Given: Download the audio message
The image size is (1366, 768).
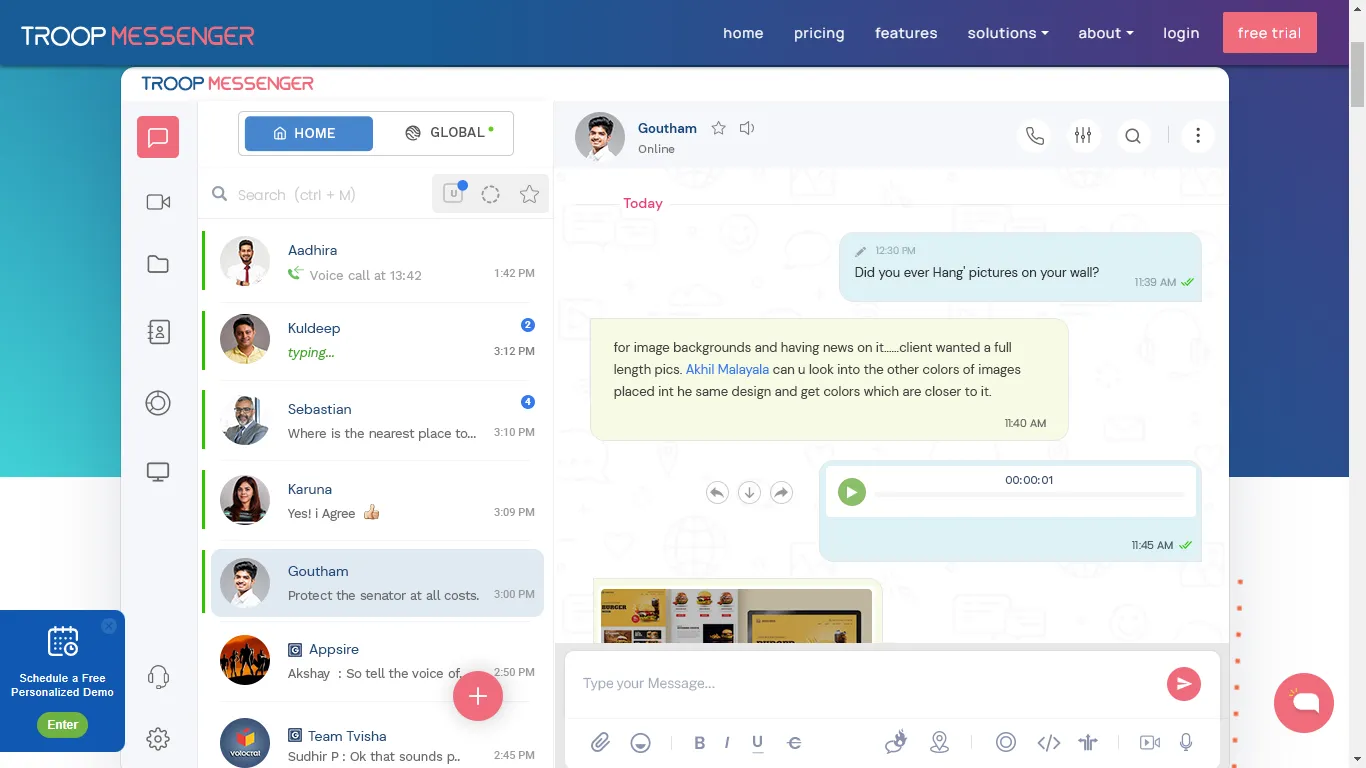Looking at the screenshot, I should tap(749, 492).
